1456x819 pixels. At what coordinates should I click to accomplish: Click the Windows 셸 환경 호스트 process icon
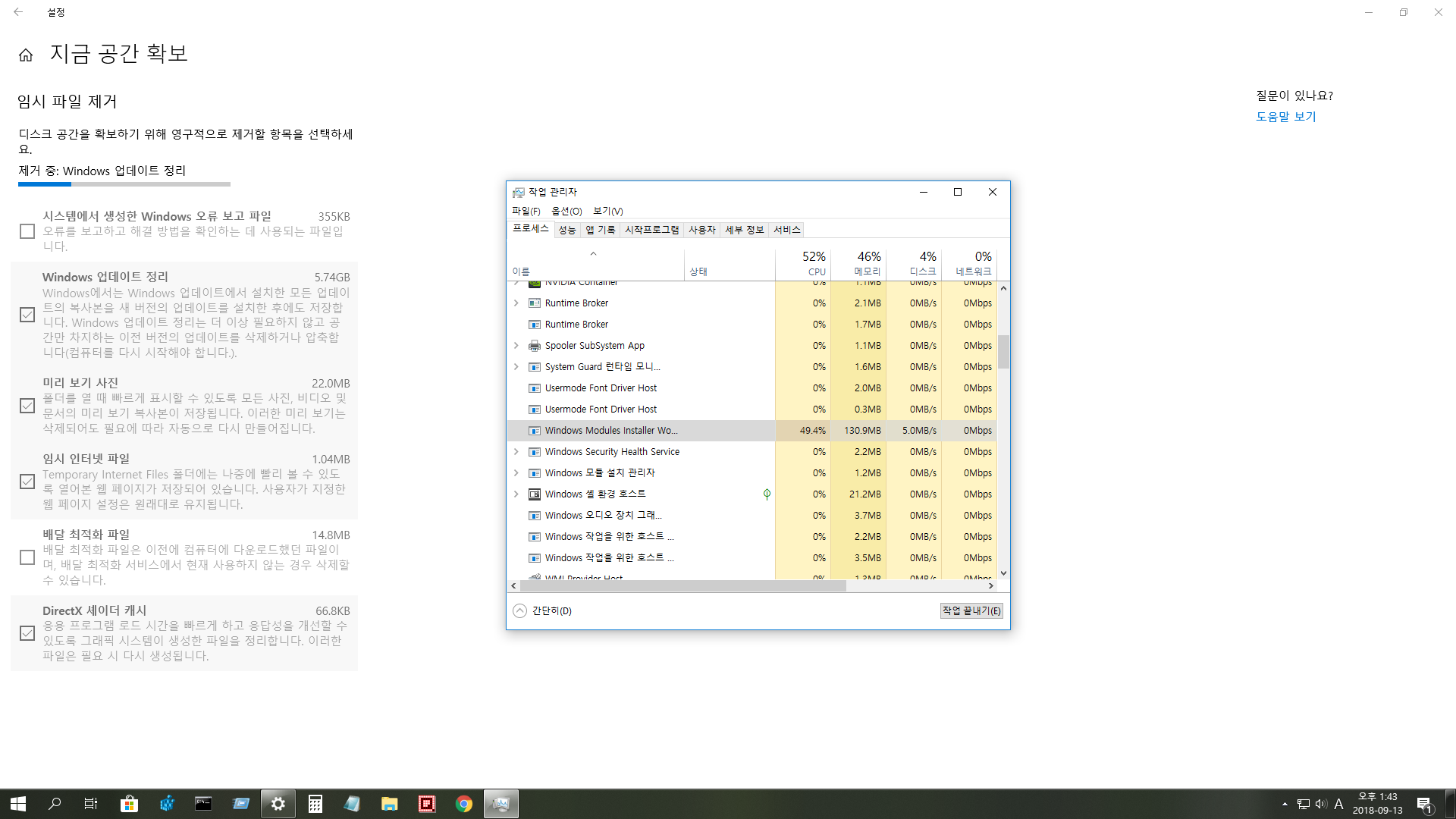pyautogui.click(x=535, y=494)
